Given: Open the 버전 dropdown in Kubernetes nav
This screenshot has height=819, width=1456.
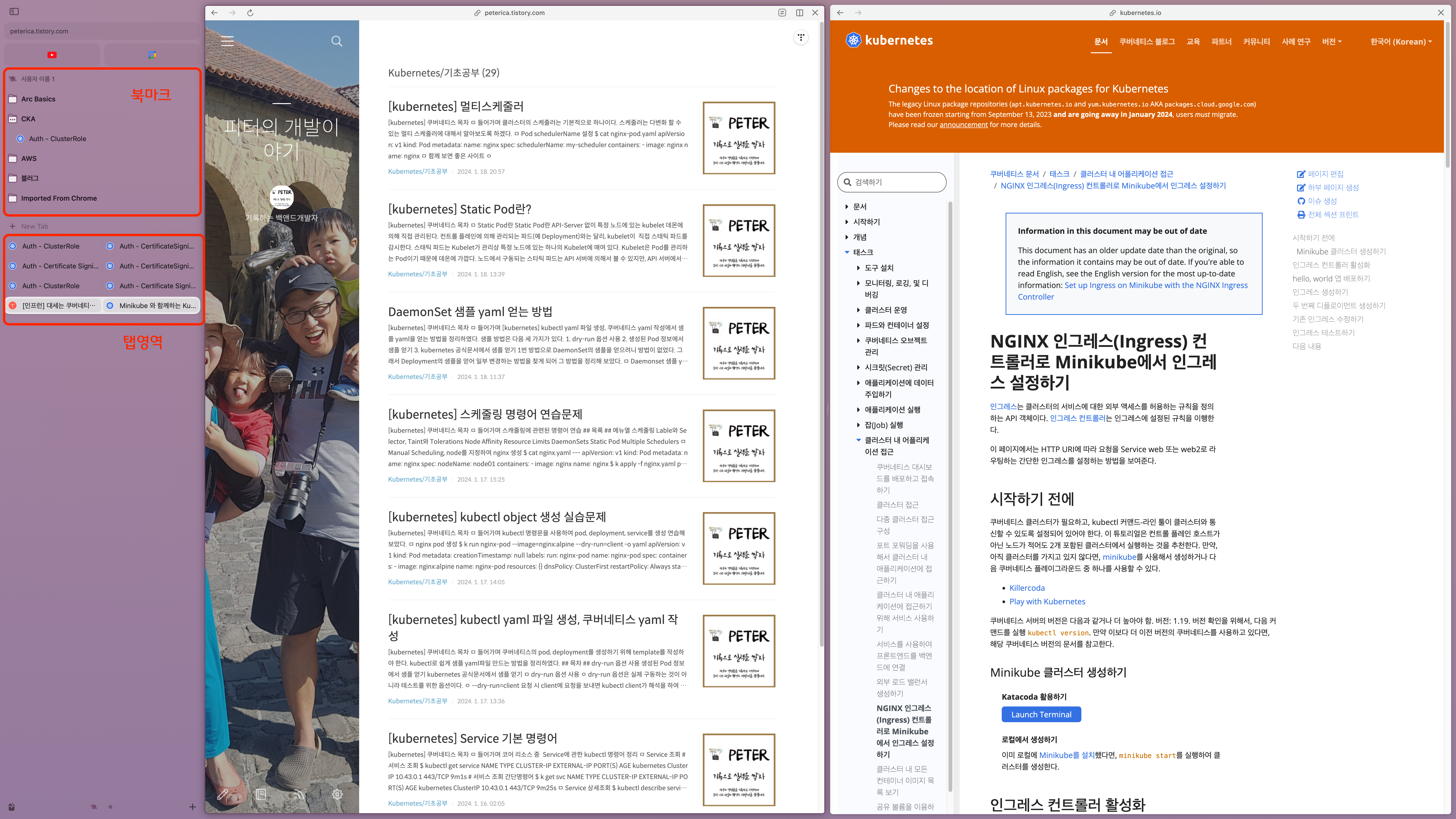Looking at the screenshot, I should pos(1332,42).
